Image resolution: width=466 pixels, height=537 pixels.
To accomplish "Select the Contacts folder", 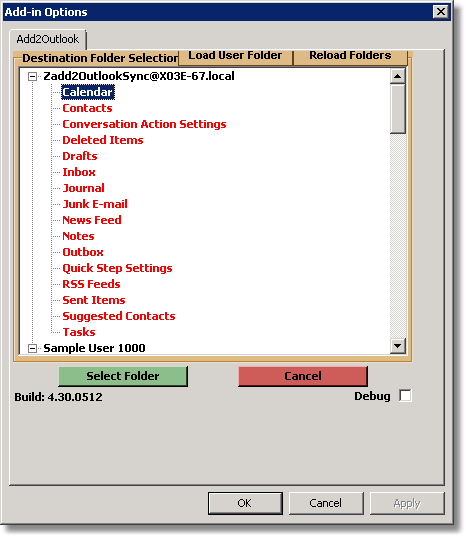I will pyautogui.click(x=87, y=108).
